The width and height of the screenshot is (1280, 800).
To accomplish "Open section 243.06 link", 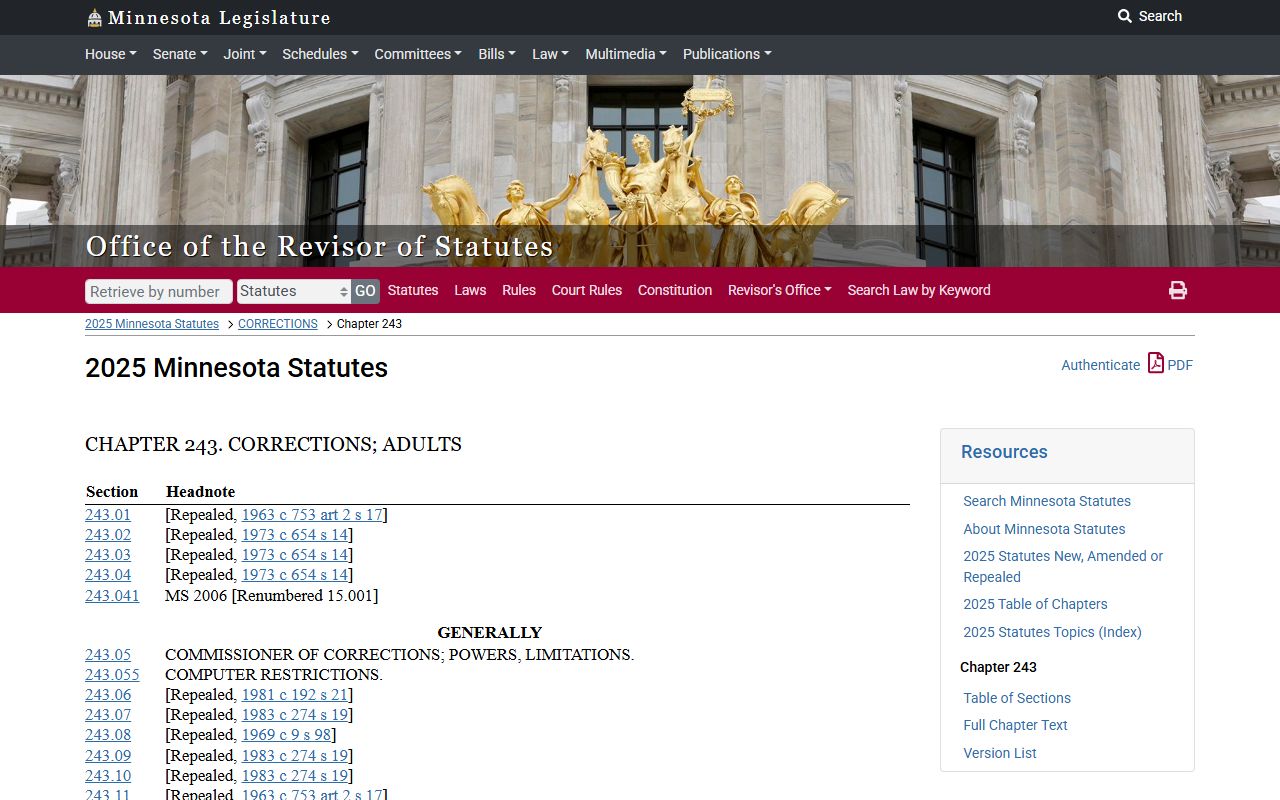I will coord(108,695).
